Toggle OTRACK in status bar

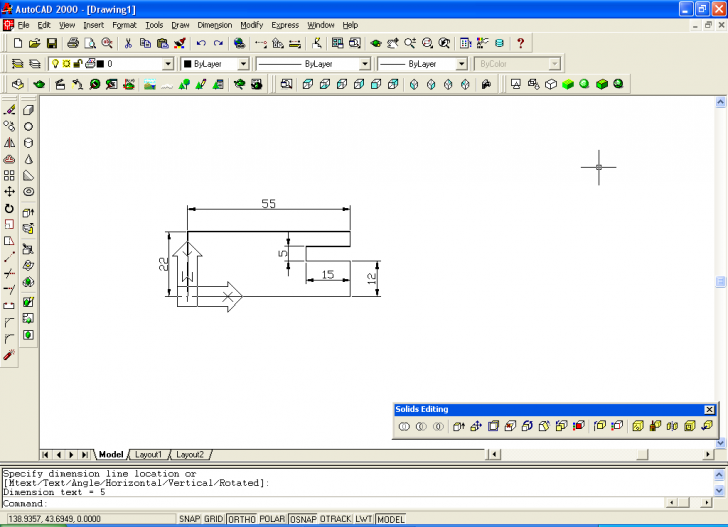coord(335,519)
